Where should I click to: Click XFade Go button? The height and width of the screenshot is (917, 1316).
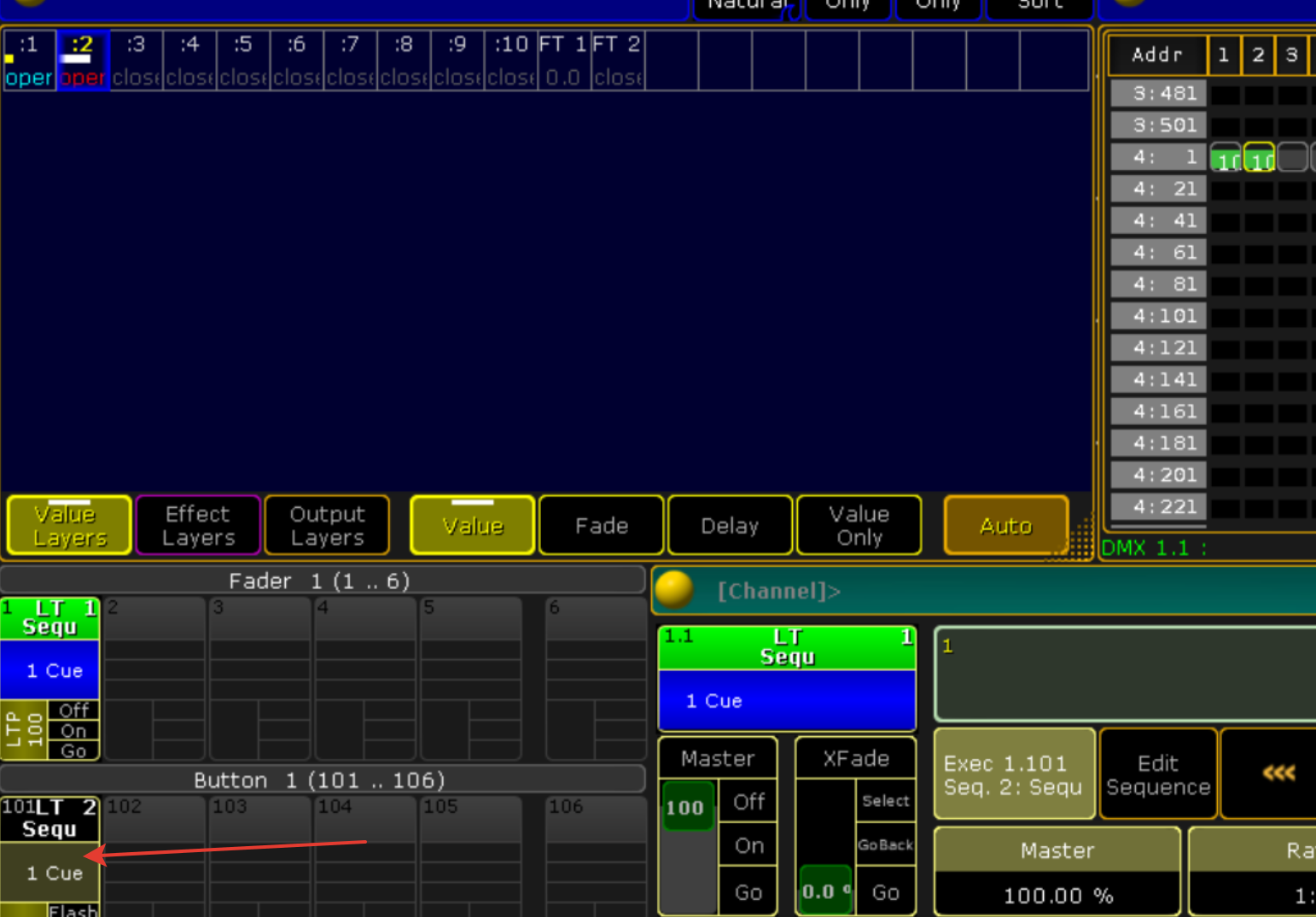click(886, 892)
